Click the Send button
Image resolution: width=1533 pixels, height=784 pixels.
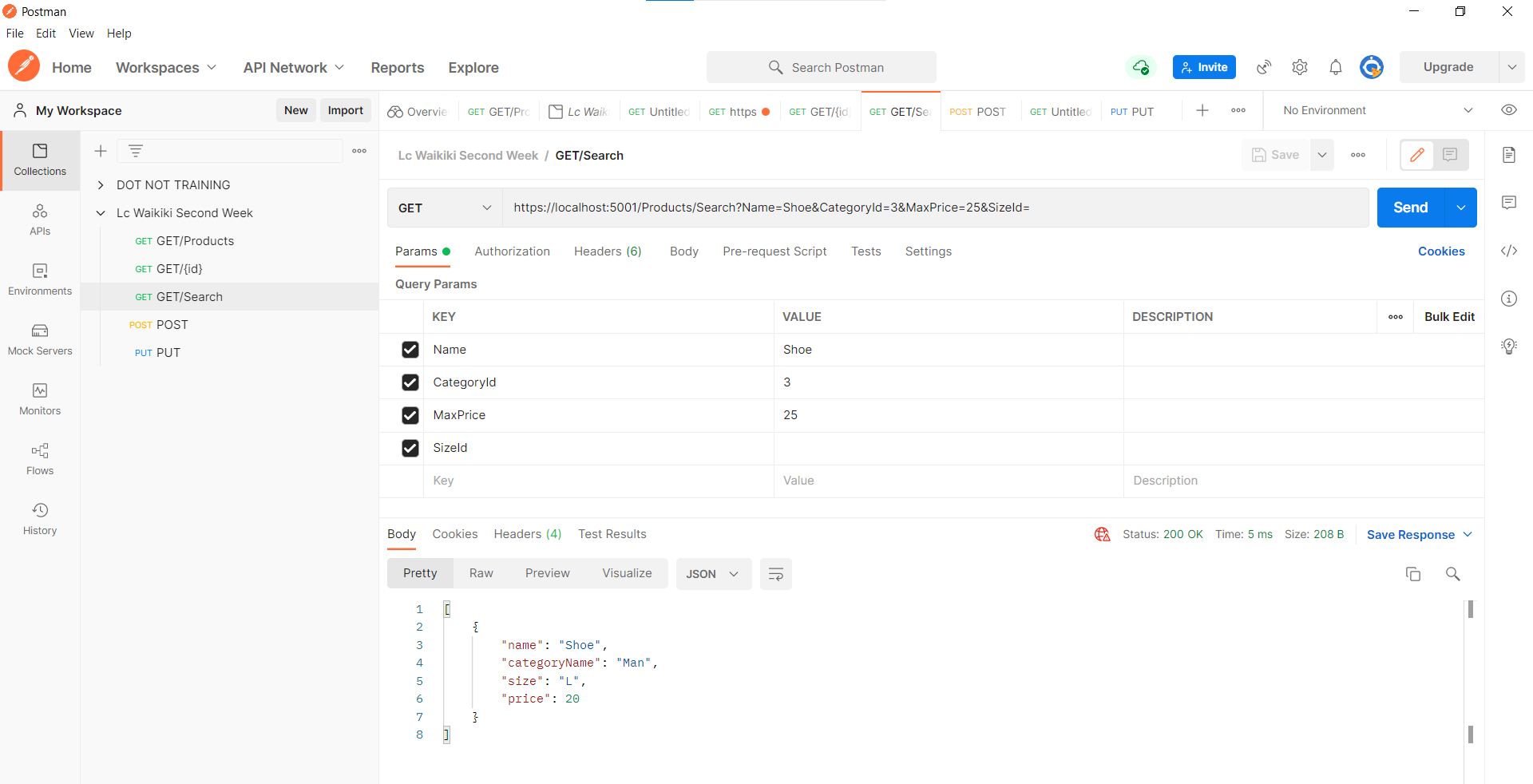click(1410, 208)
